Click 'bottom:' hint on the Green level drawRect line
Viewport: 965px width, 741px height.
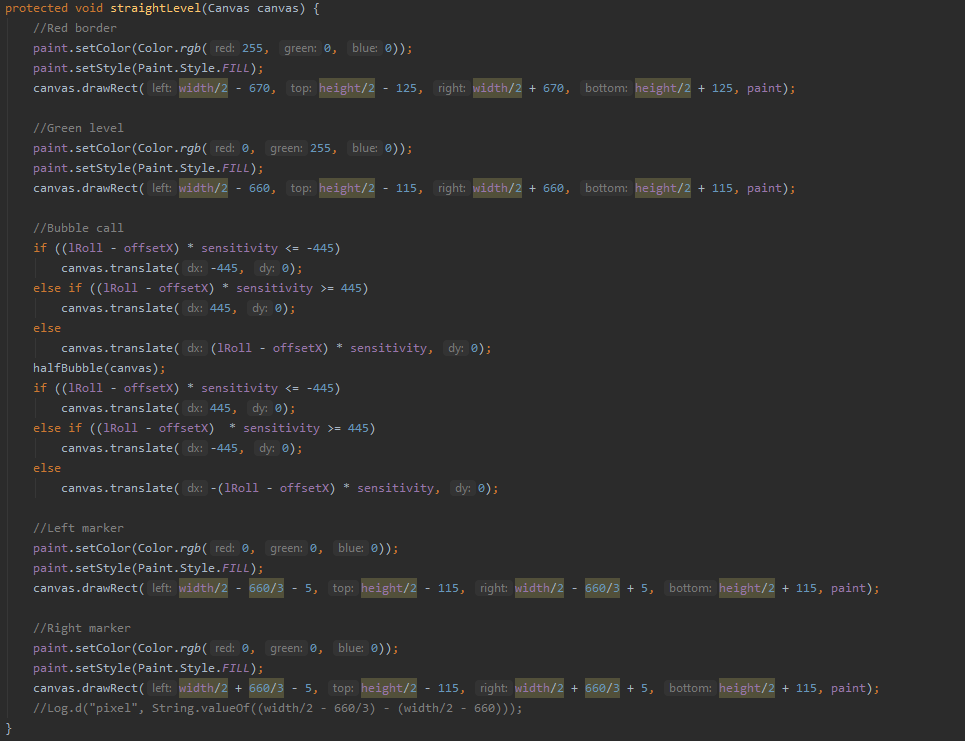pyautogui.click(x=606, y=188)
